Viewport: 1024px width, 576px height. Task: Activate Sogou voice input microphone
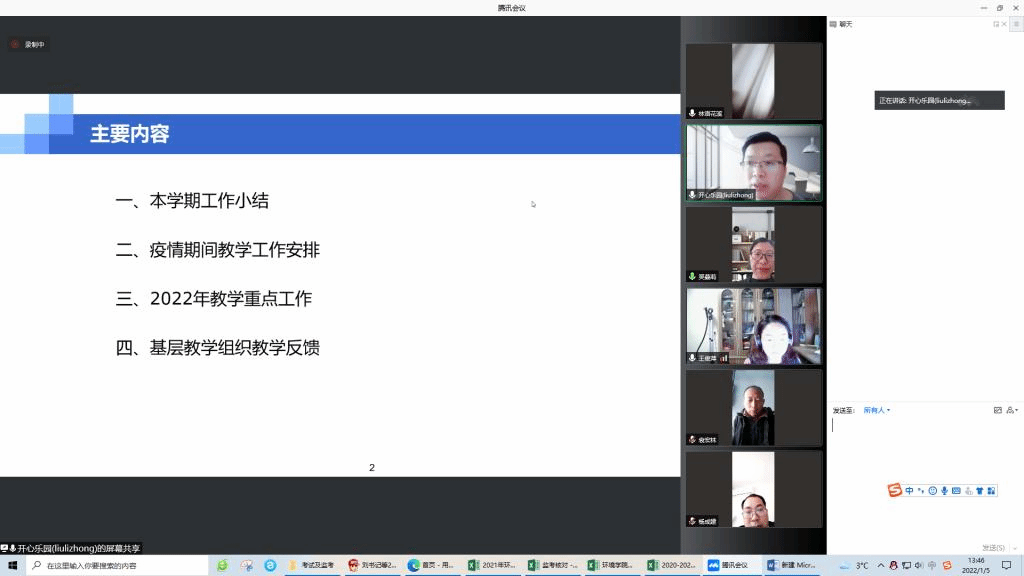tap(944, 490)
